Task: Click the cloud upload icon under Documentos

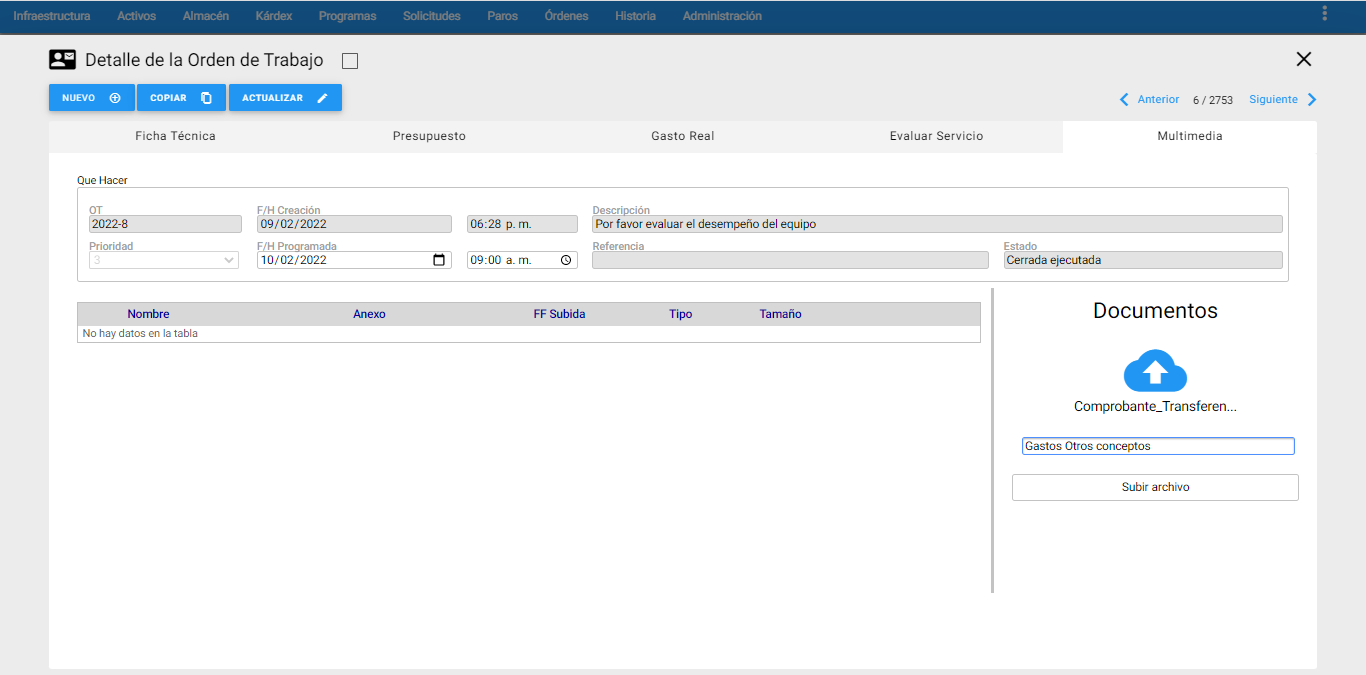Action: (1155, 371)
